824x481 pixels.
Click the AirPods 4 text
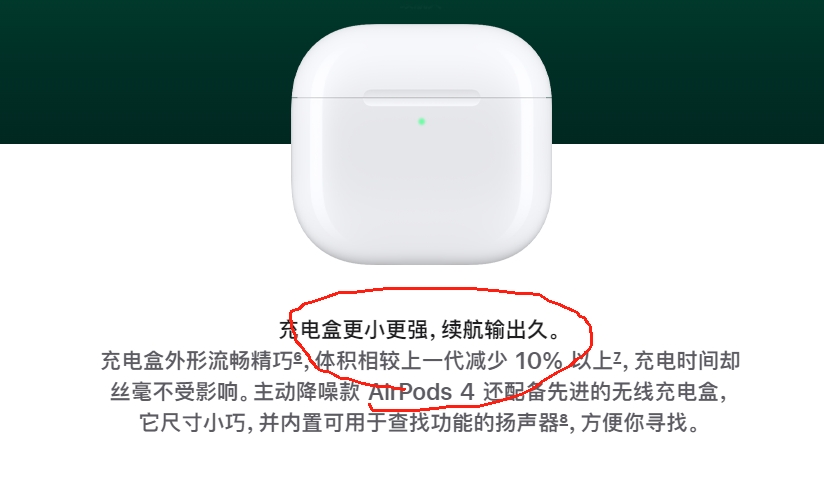pyautogui.click(x=421, y=392)
